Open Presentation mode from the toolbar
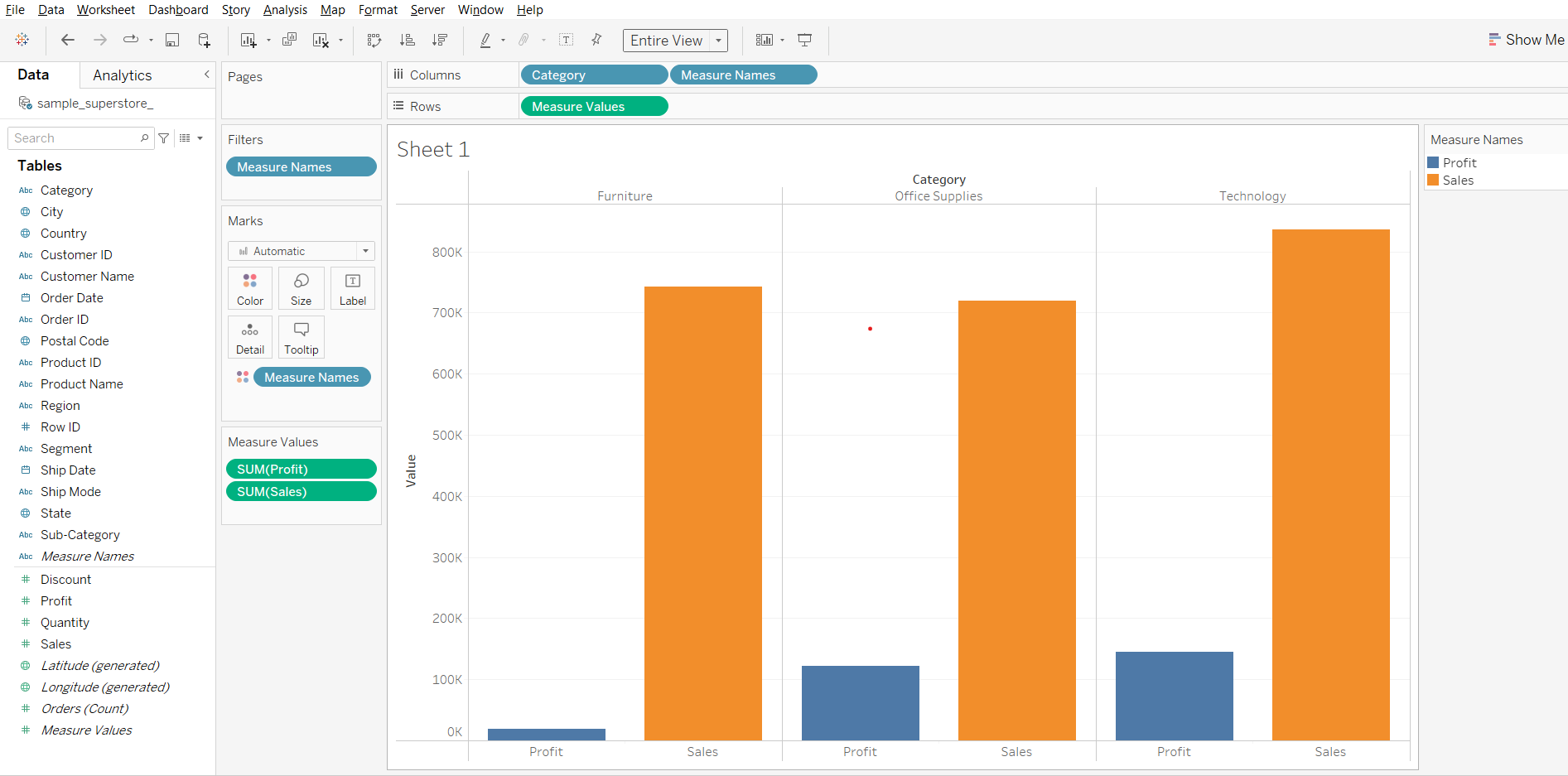Screen dimensions: 1568x776 804,41
